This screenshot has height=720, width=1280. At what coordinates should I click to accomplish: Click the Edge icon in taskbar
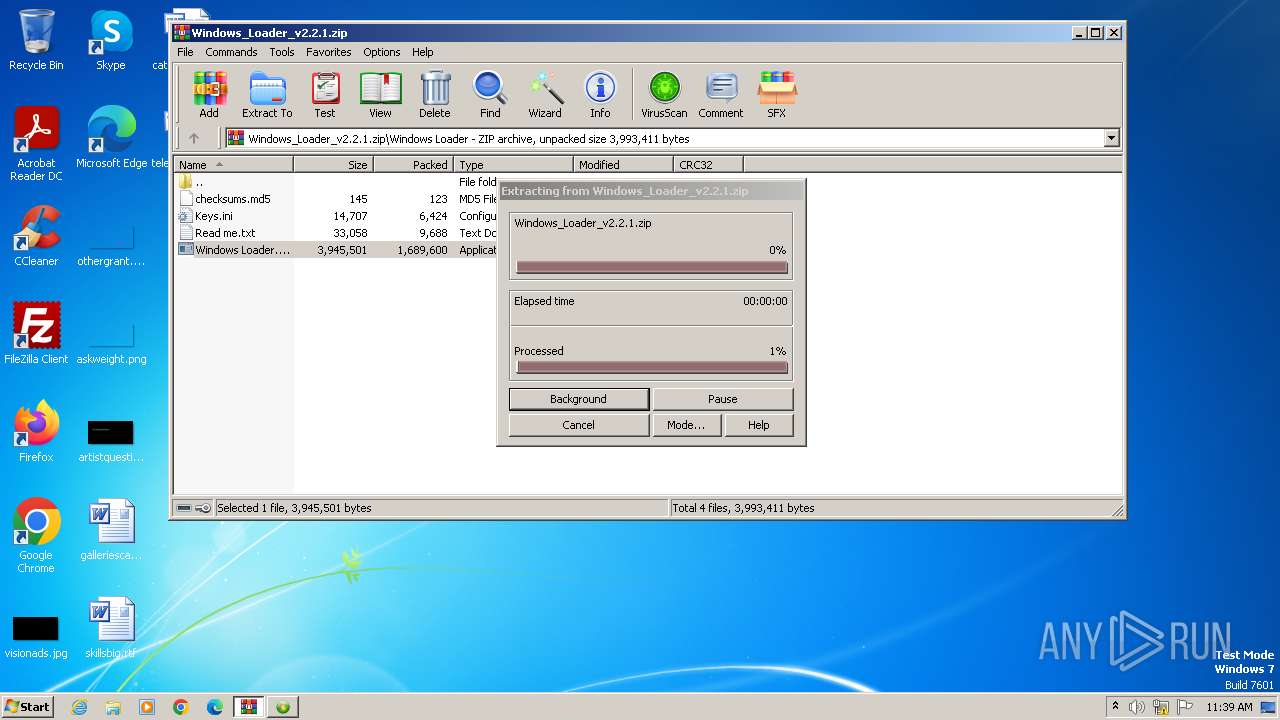(215, 707)
